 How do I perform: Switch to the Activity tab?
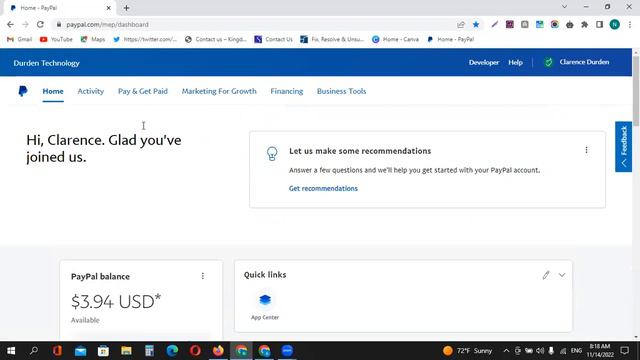pos(91,91)
